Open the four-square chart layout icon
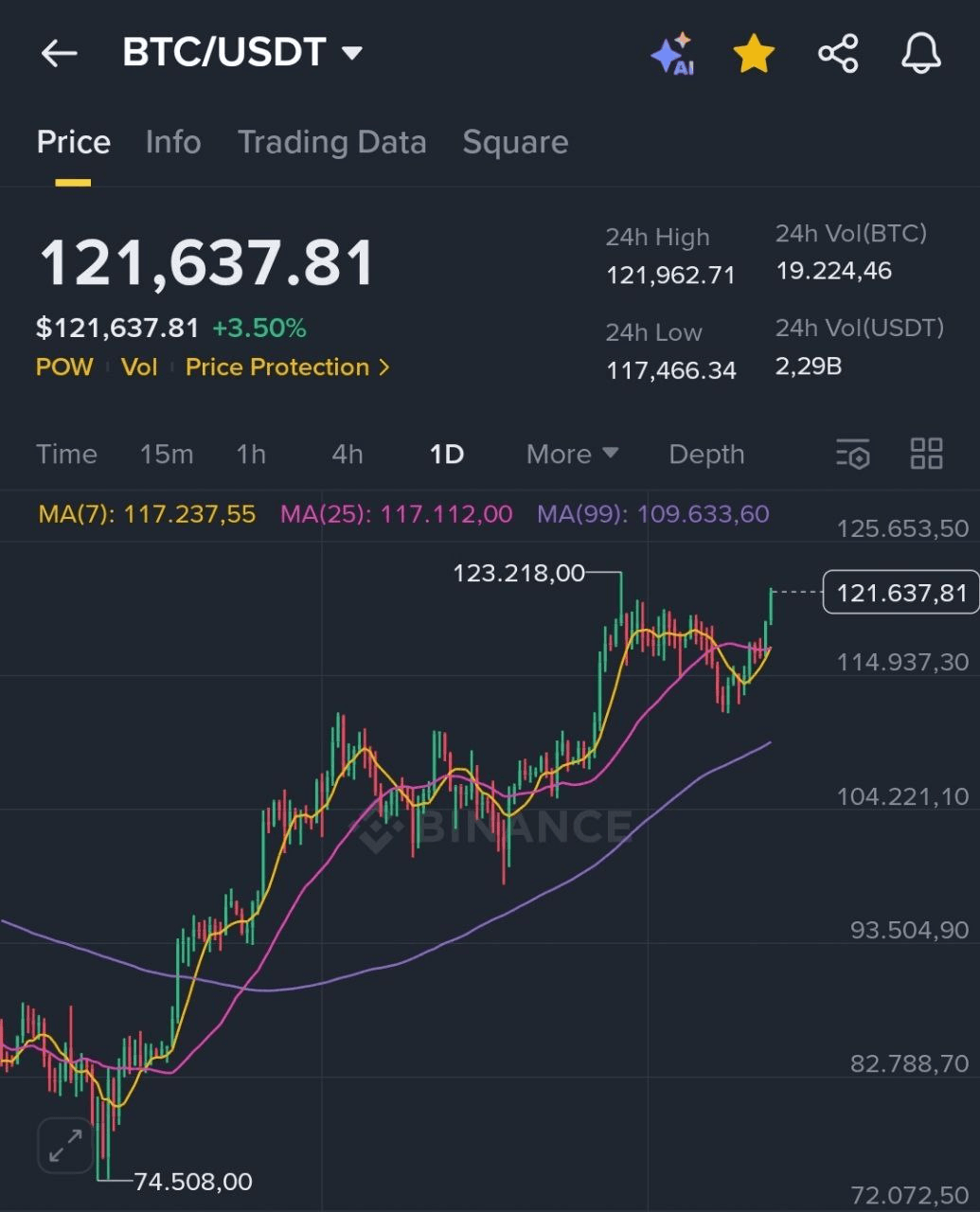Screen dimensions: 980x1212 (x=926, y=454)
